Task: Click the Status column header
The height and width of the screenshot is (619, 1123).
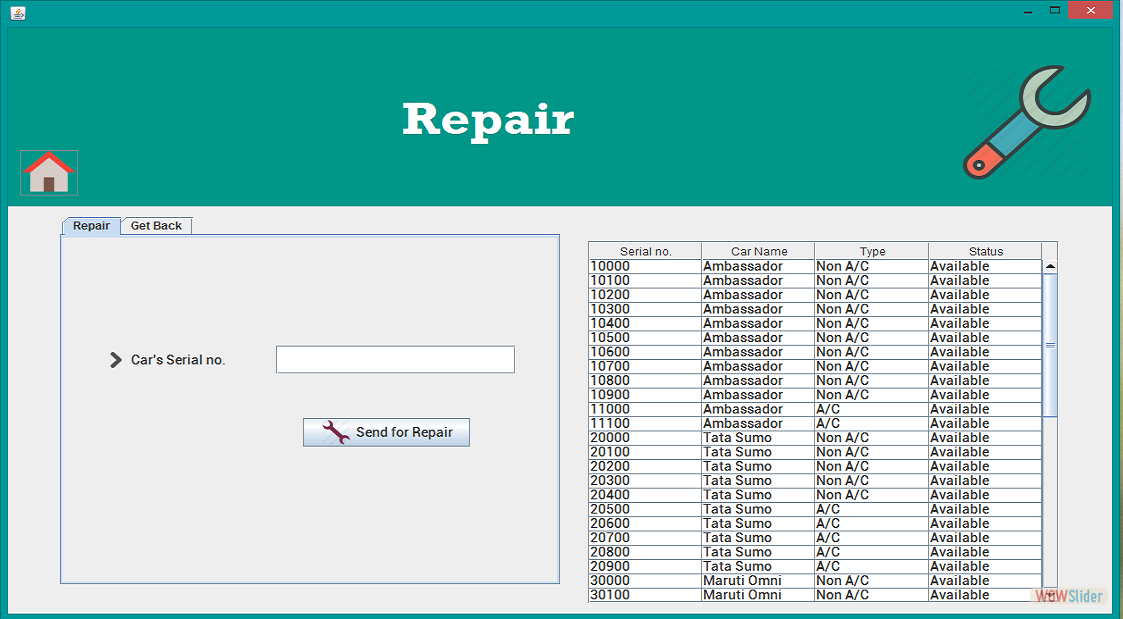Action: coord(985,251)
